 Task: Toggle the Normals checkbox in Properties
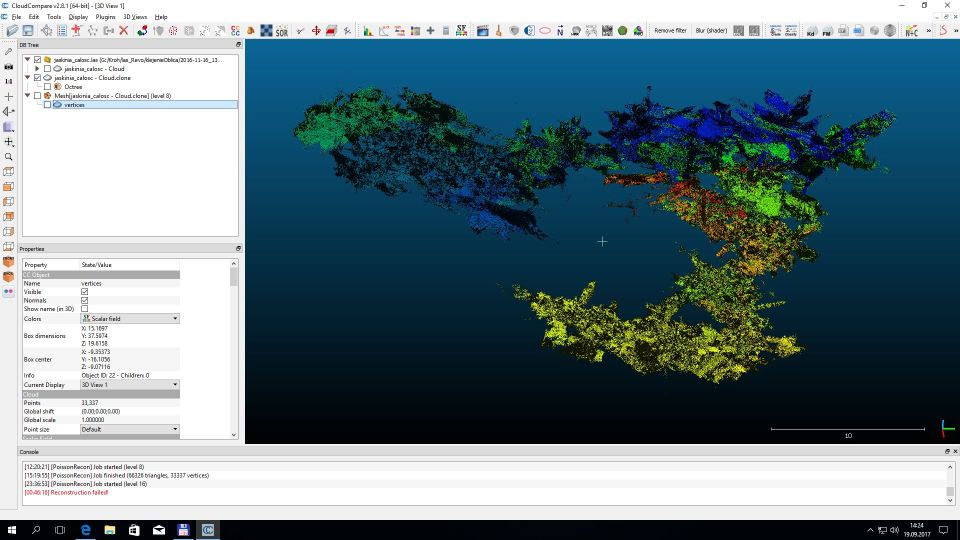pyautogui.click(x=85, y=300)
